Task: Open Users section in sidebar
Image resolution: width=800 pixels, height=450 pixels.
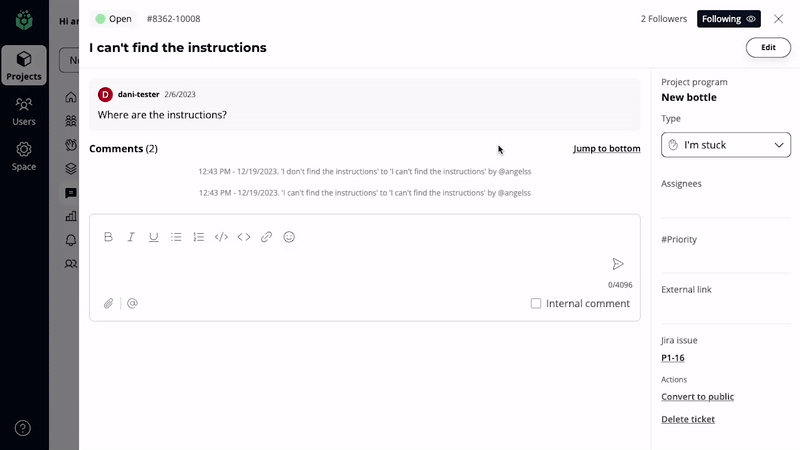Action: (23, 111)
